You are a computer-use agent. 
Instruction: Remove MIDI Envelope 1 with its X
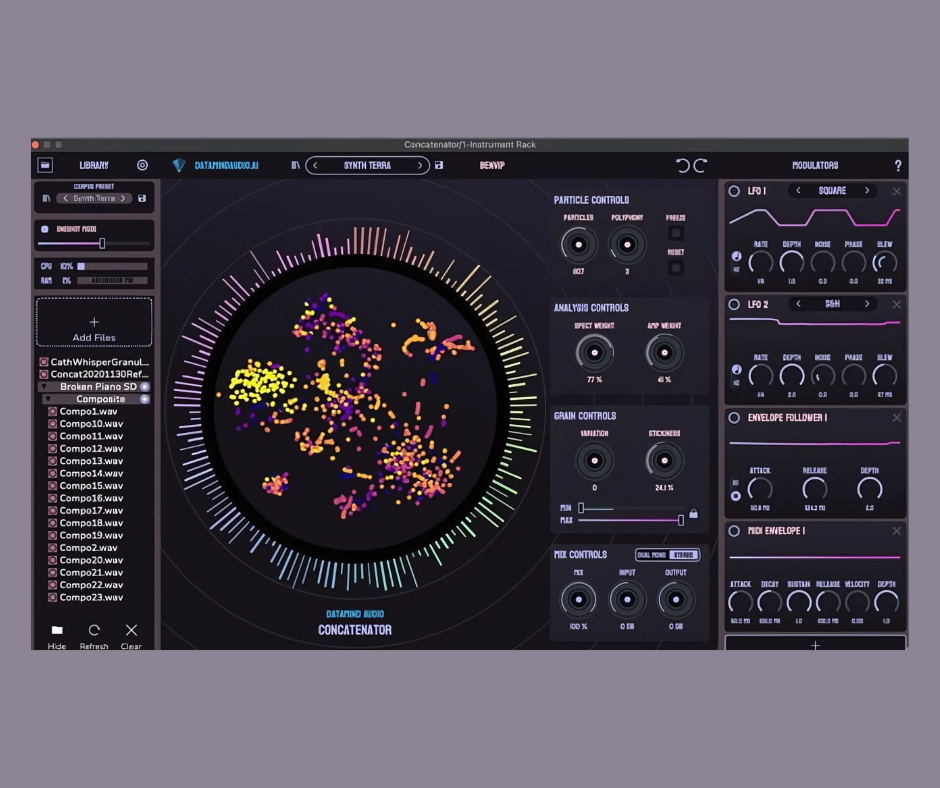click(896, 531)
